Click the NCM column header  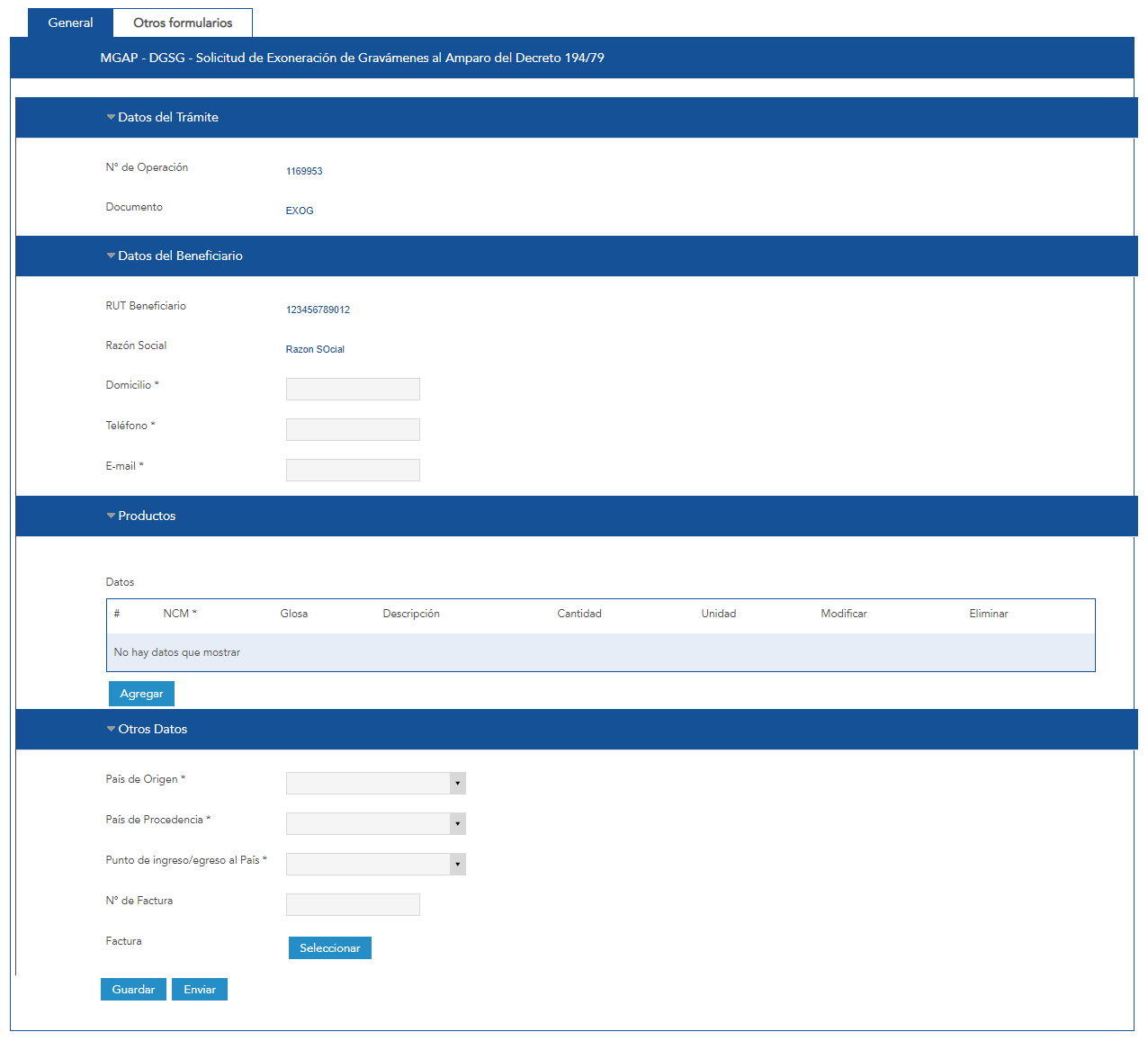[179, 614]
